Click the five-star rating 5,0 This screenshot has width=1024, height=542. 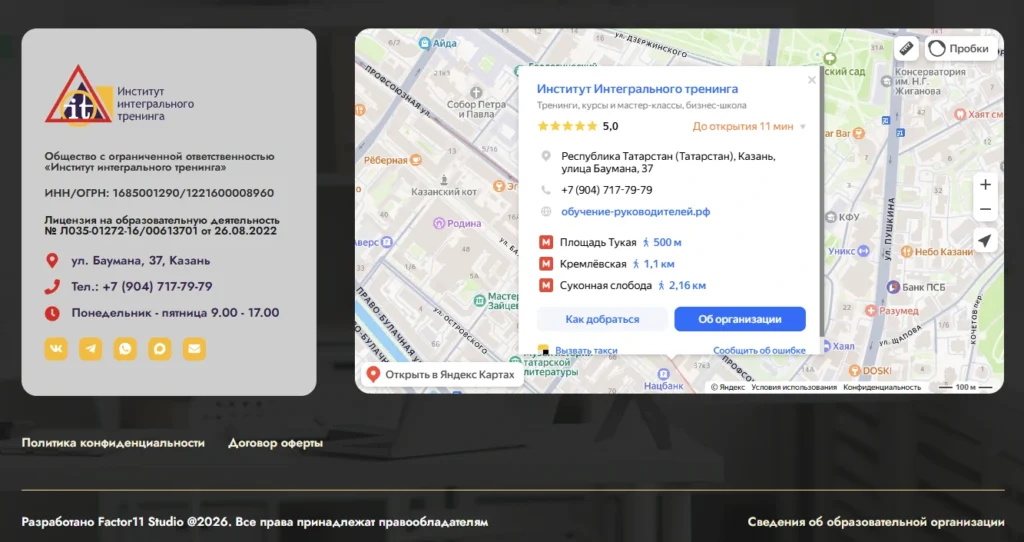click(577, 126)
